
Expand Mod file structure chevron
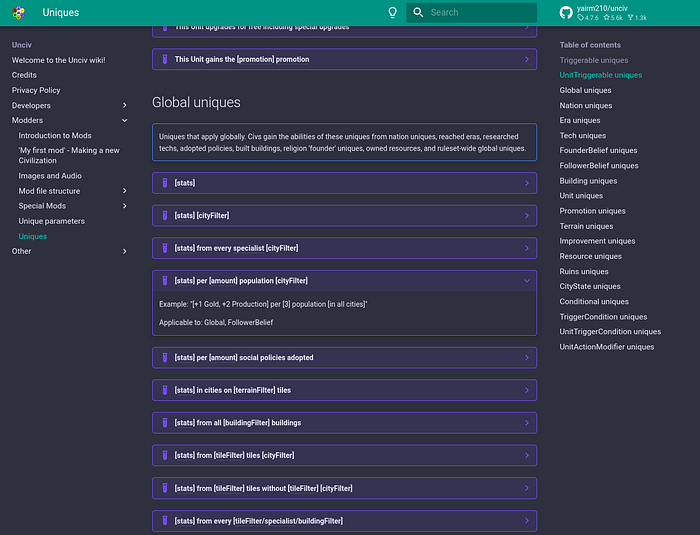click(x=125, y=191)
